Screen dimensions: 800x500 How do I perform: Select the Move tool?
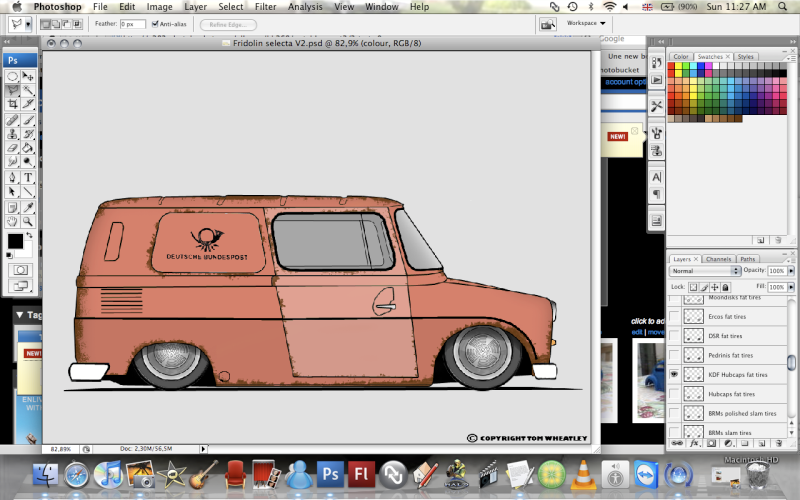tap(28, 77)
